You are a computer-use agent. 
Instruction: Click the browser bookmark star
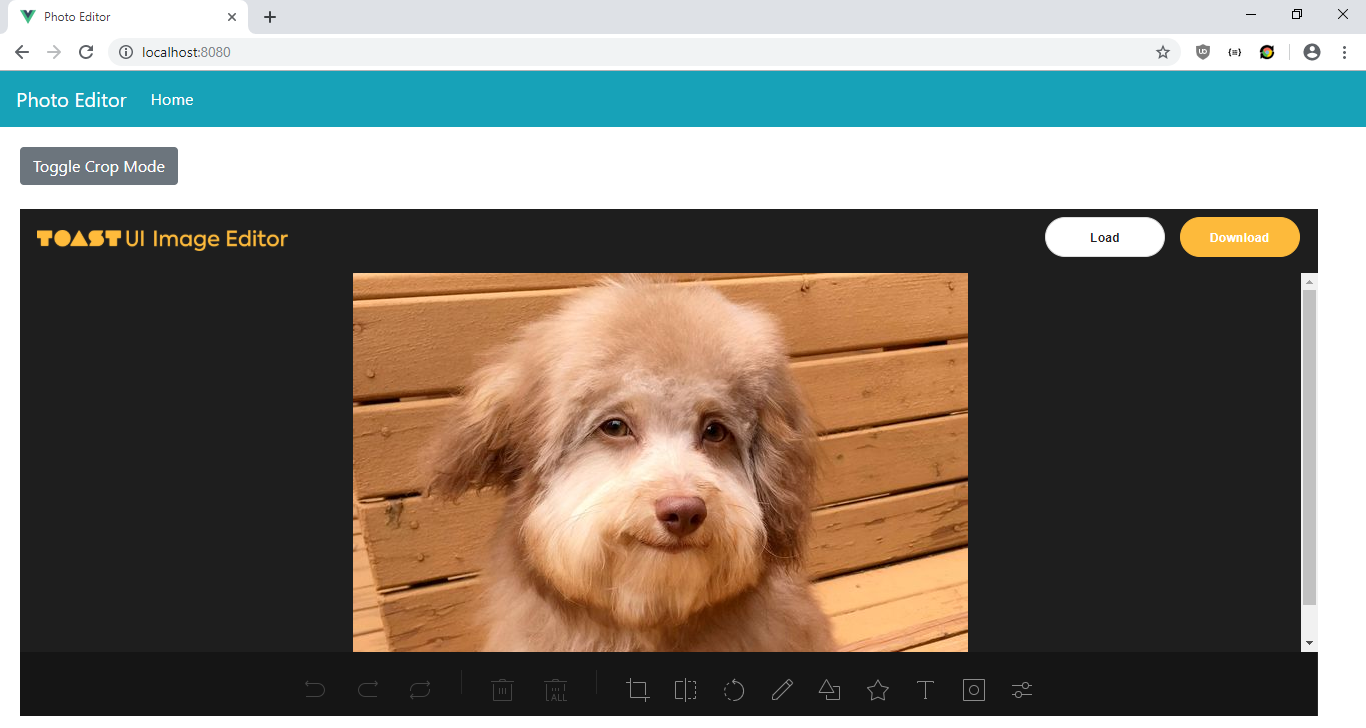coord(1163,51)
